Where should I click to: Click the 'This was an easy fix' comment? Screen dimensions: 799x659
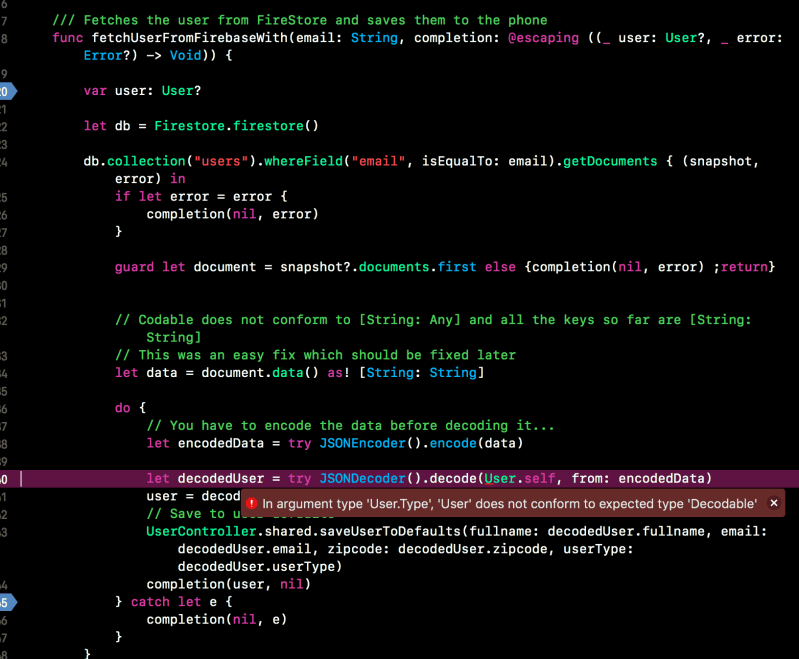point(315,355)
